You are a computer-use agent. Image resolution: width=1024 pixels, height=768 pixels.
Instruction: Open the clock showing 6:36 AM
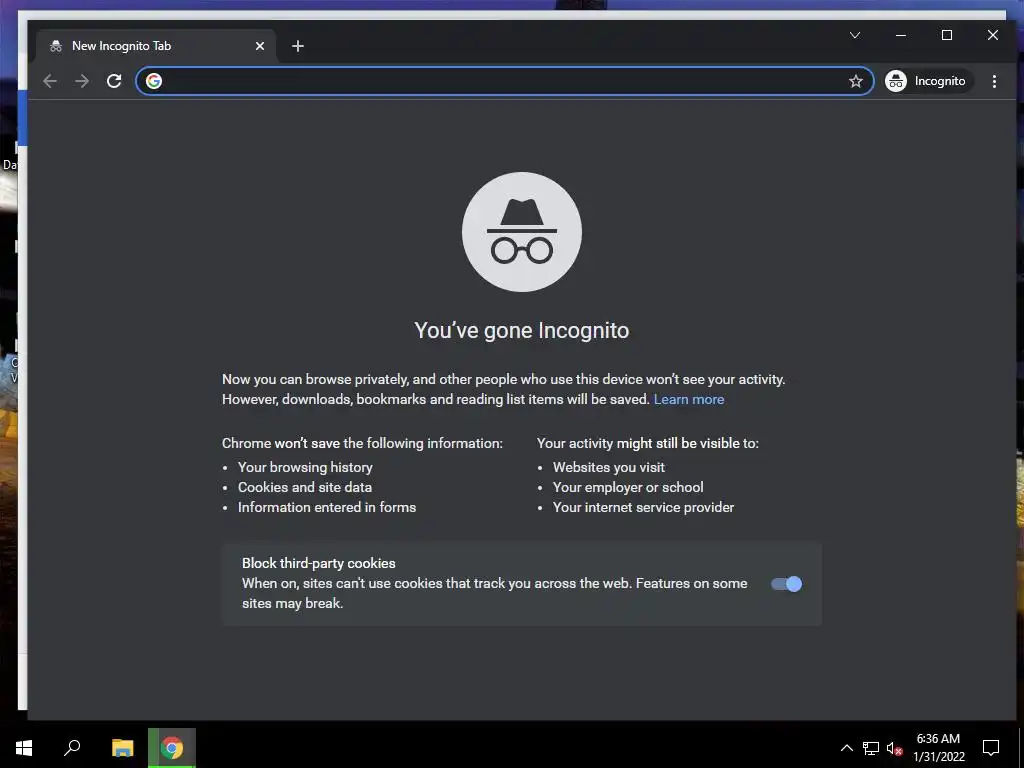(938, 739)
